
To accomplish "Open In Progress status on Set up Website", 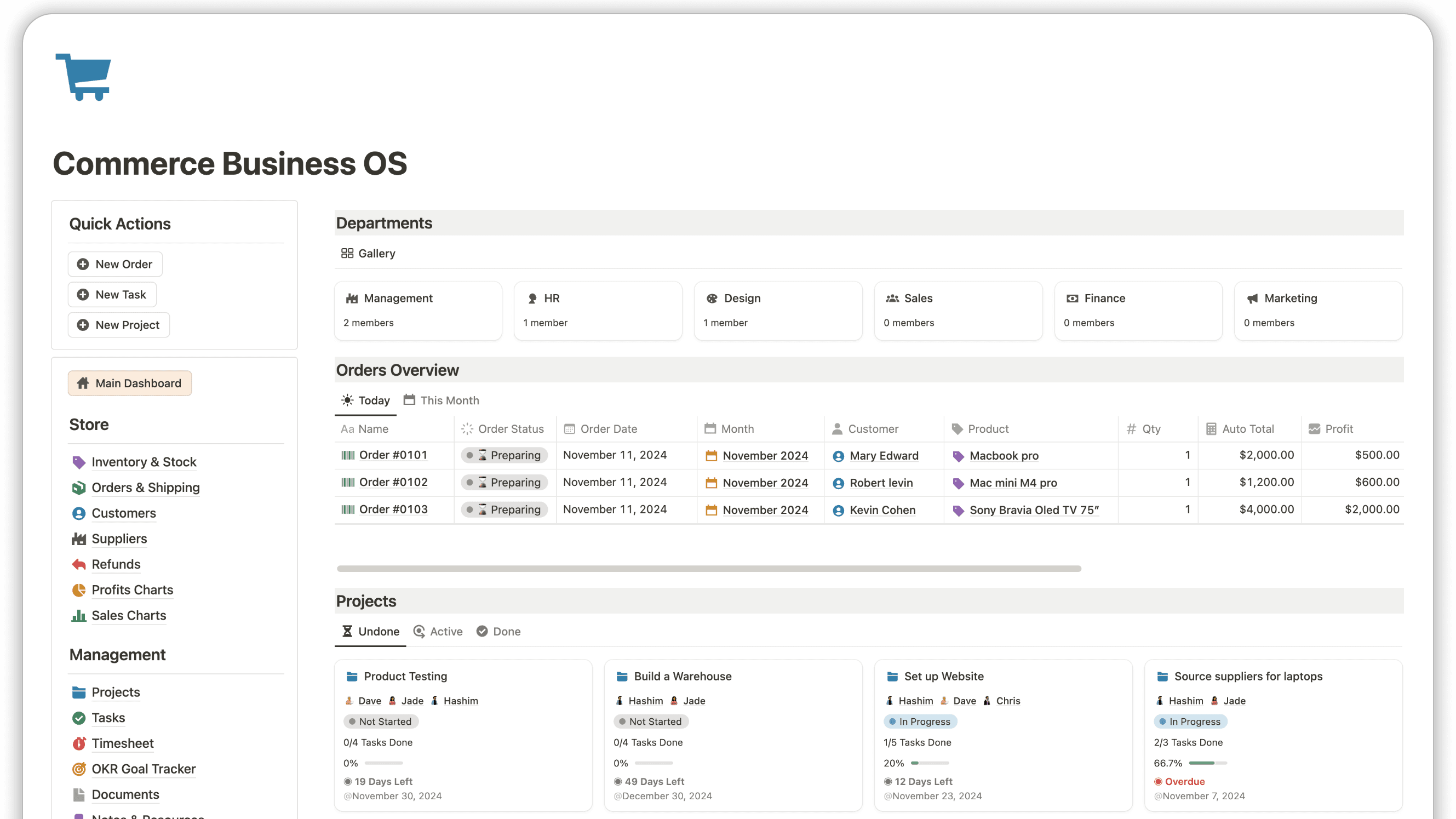I will 920,721.
